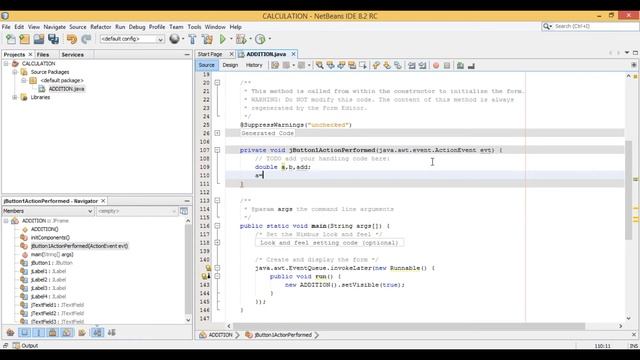640x360 pixels.
Task: Click the Comment icon in editor toolbar
Action: pos(460,65)
